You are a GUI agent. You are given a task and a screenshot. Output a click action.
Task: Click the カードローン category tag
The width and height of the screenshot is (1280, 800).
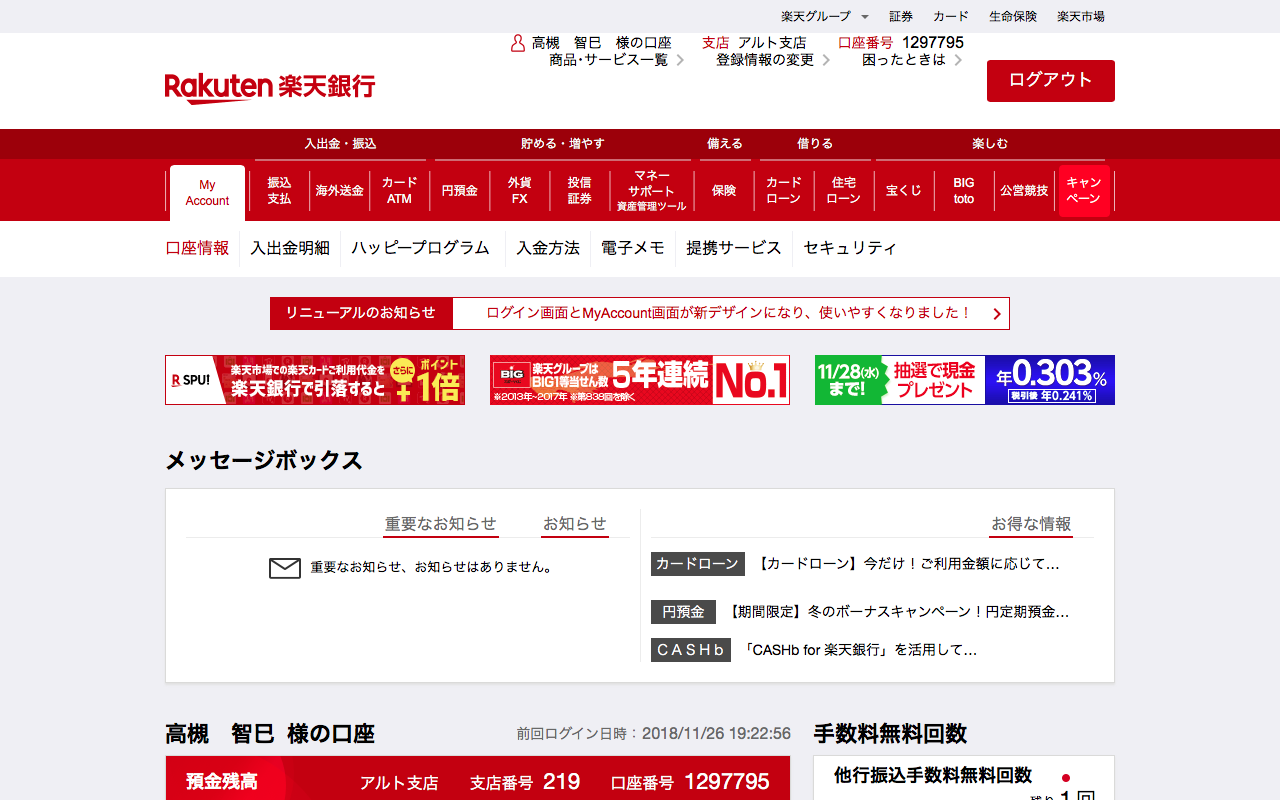[698, 564]
